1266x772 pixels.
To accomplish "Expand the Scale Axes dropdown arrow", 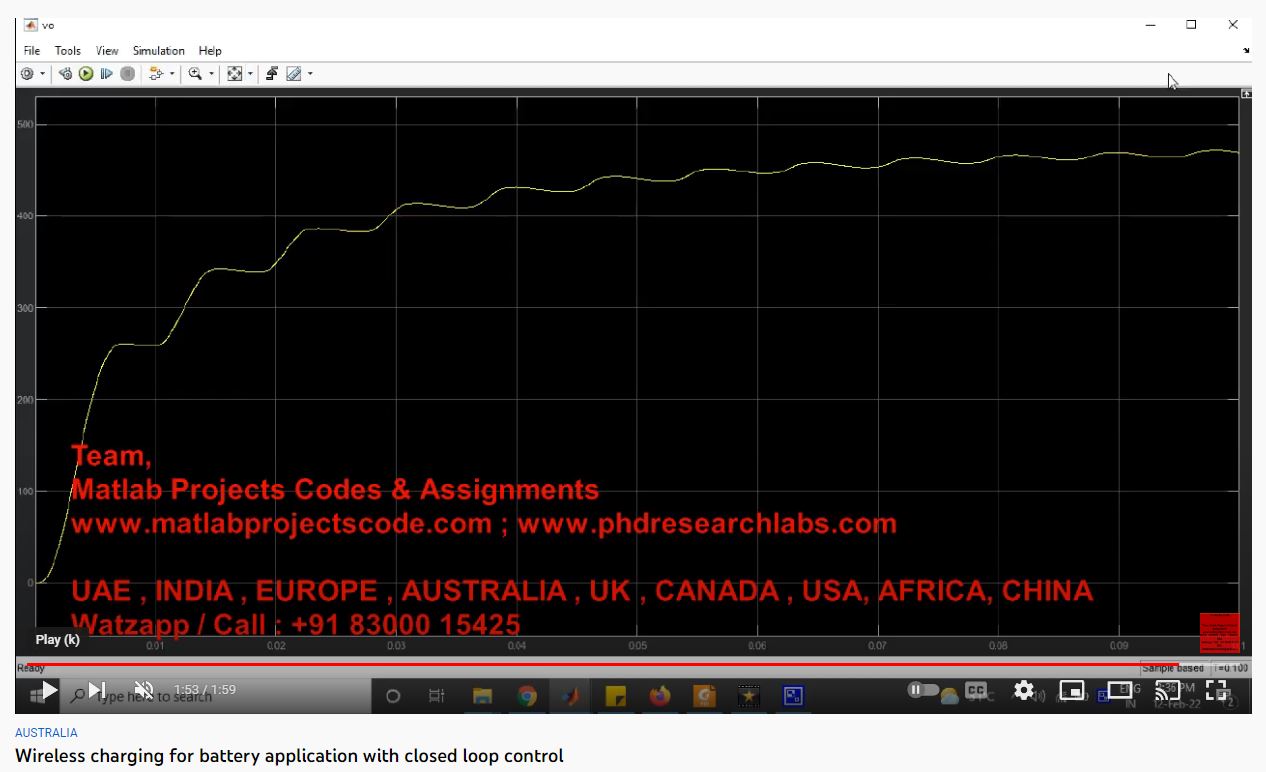I will tap(250, 74).
